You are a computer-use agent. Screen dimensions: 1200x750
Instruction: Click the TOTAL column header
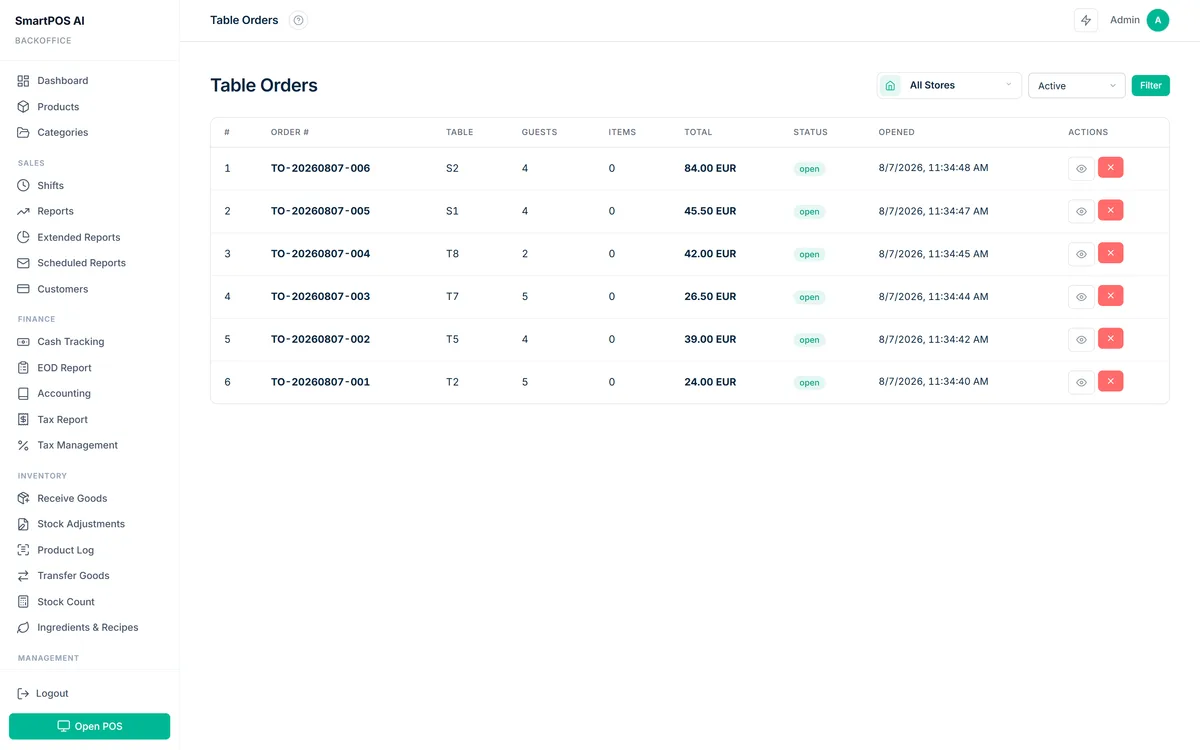698,132
